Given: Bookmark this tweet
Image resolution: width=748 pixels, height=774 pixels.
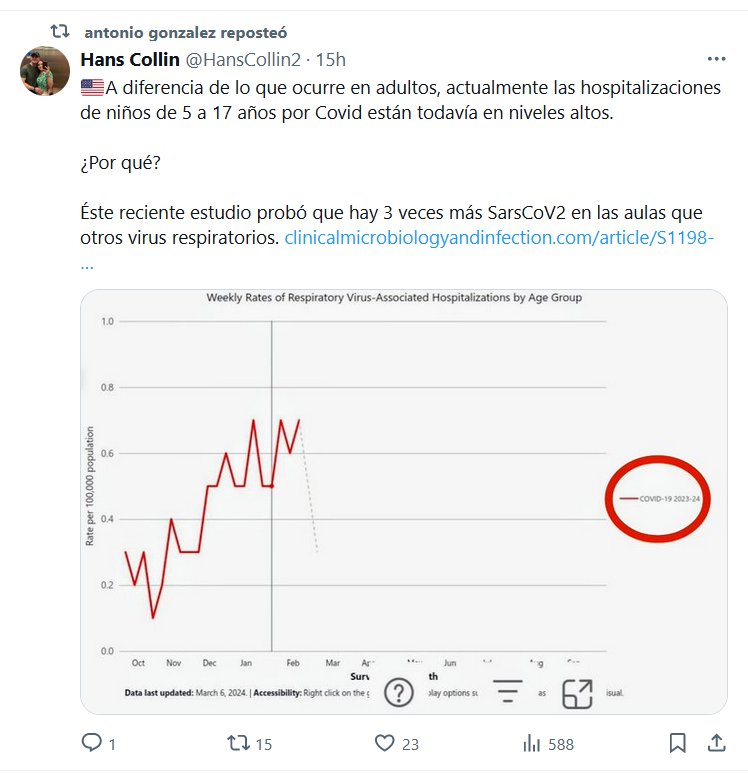Looking at the screenshot, I should click(677, 743).
